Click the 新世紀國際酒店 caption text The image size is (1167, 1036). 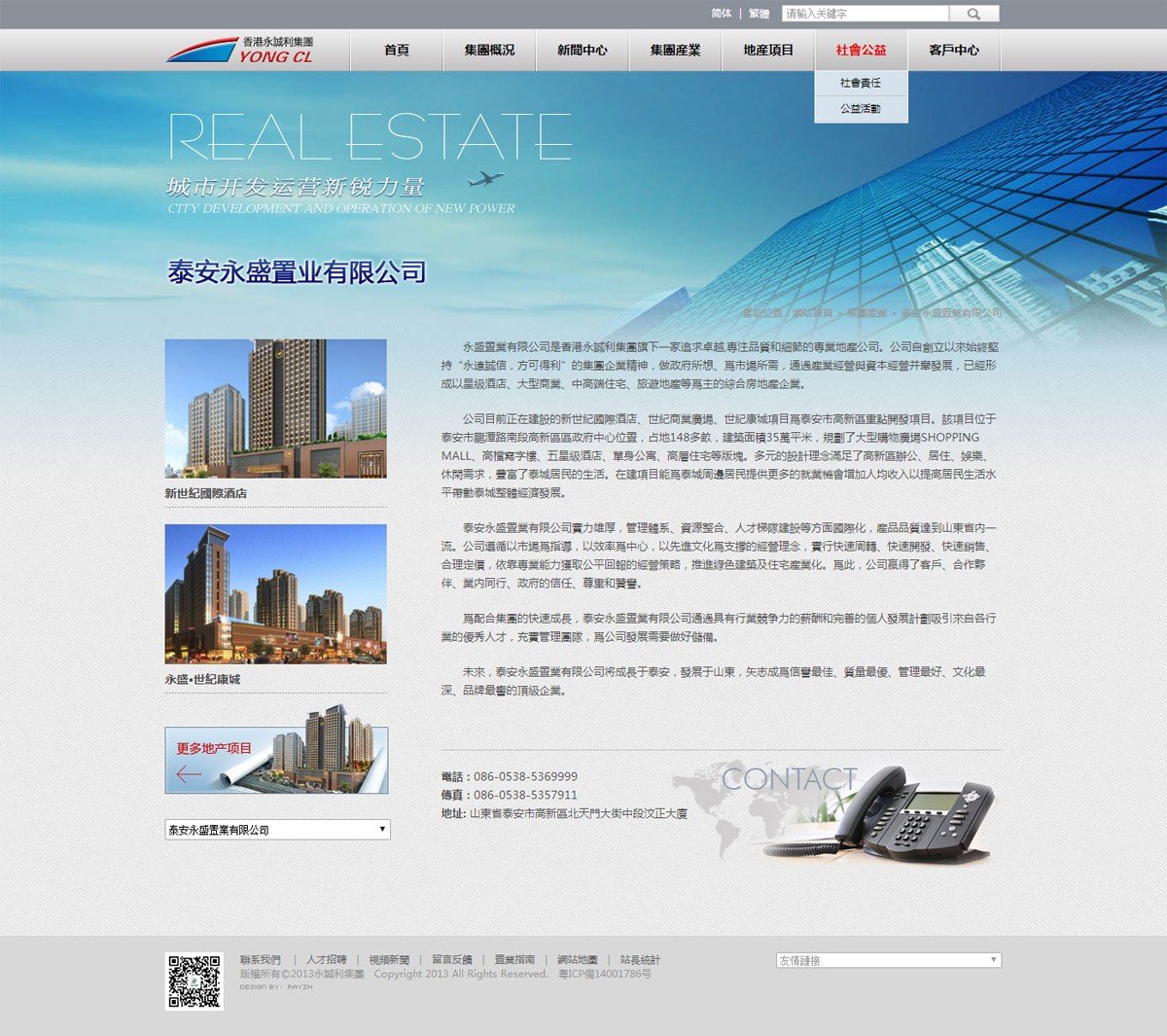[206, 493]
